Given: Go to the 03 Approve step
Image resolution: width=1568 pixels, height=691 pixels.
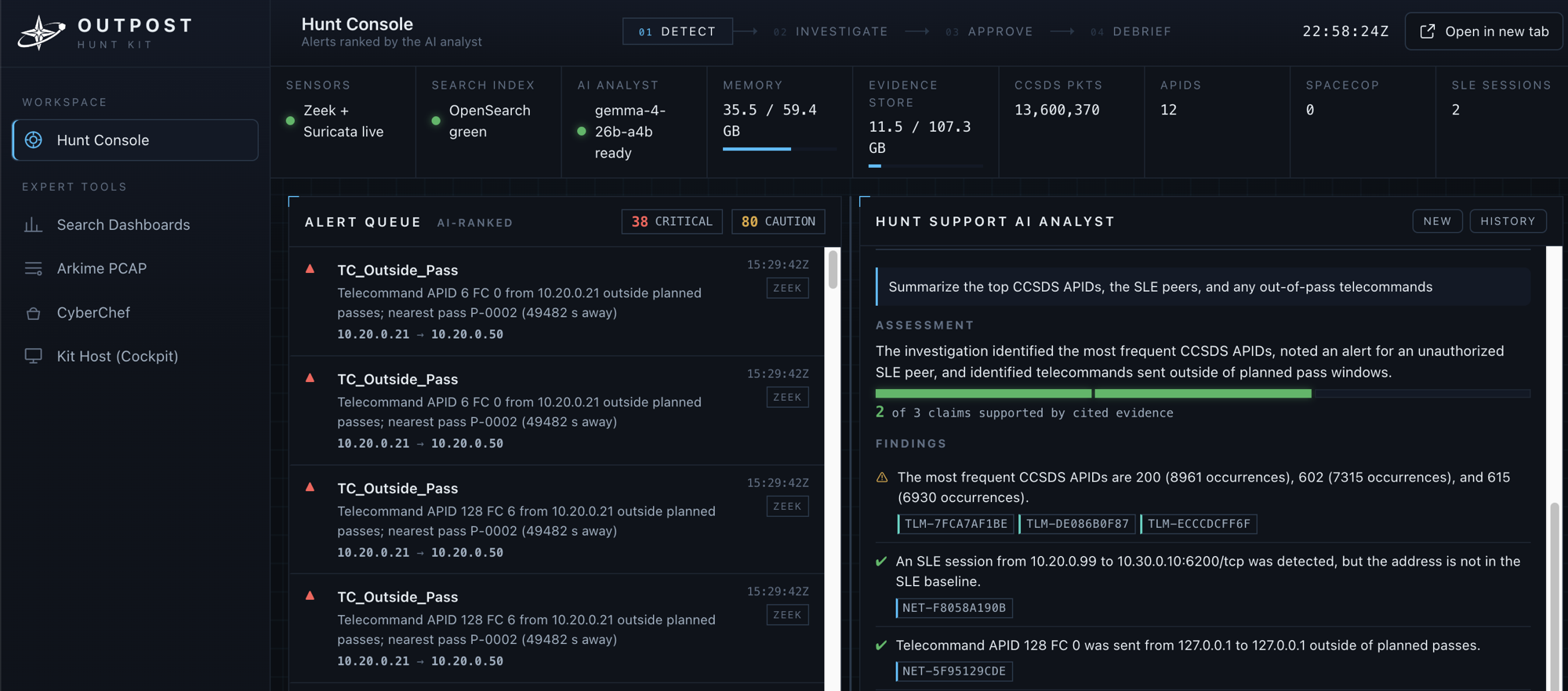Looking at the screenshot, I should (989, 31).
